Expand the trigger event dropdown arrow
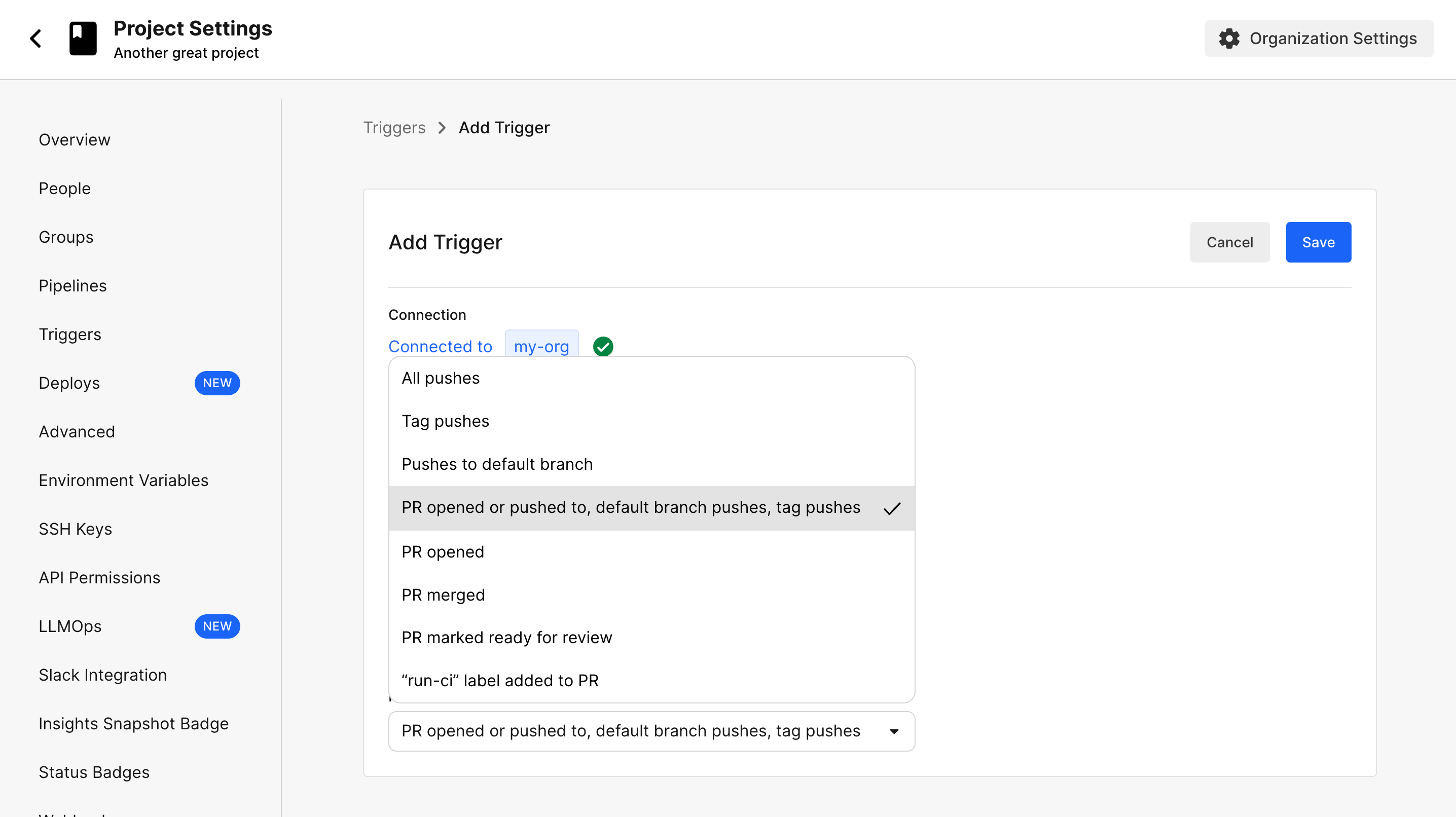The height and width of the screenshot is (817, 1456). (894, 731)
